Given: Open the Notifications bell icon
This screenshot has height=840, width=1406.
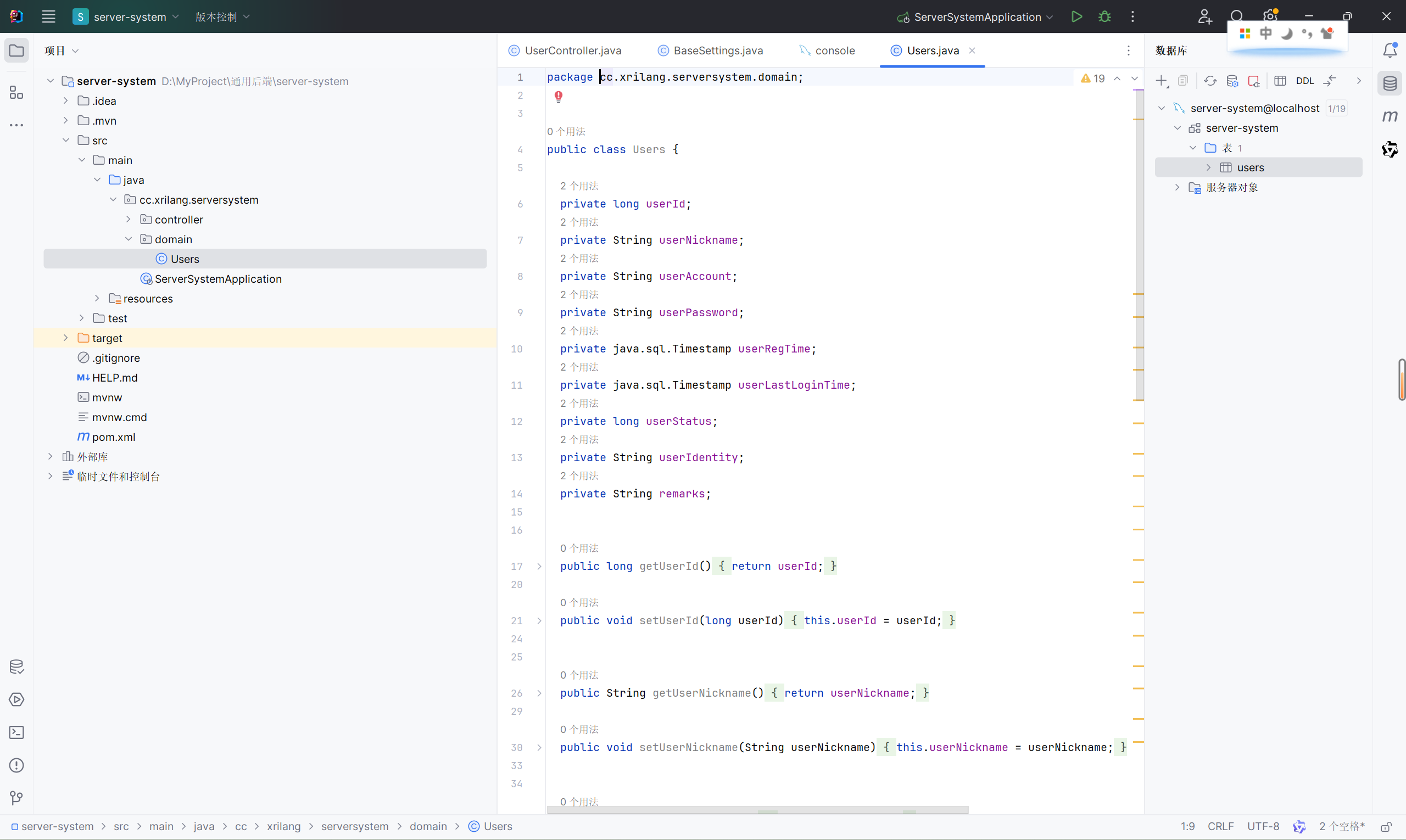Looking at the screenshot, I should coord(1390,51).
